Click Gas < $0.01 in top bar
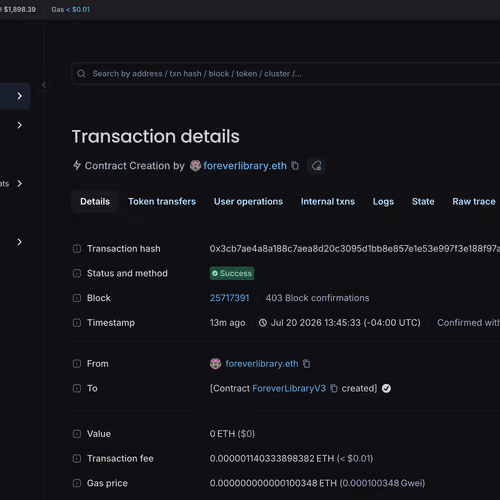 click(71, 9)
